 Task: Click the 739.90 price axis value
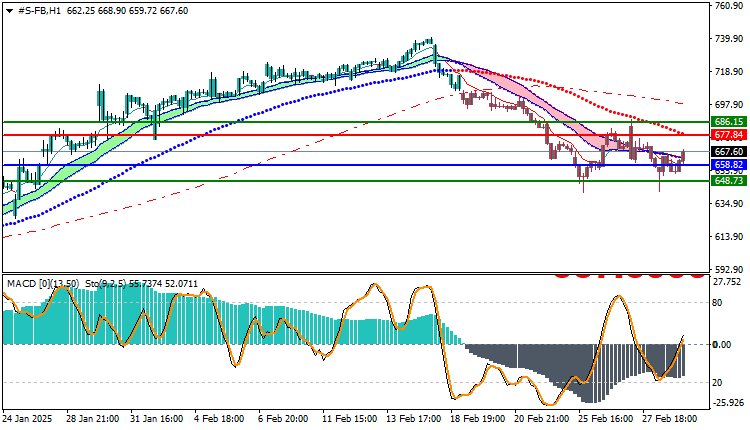click(x=728, y=39)
